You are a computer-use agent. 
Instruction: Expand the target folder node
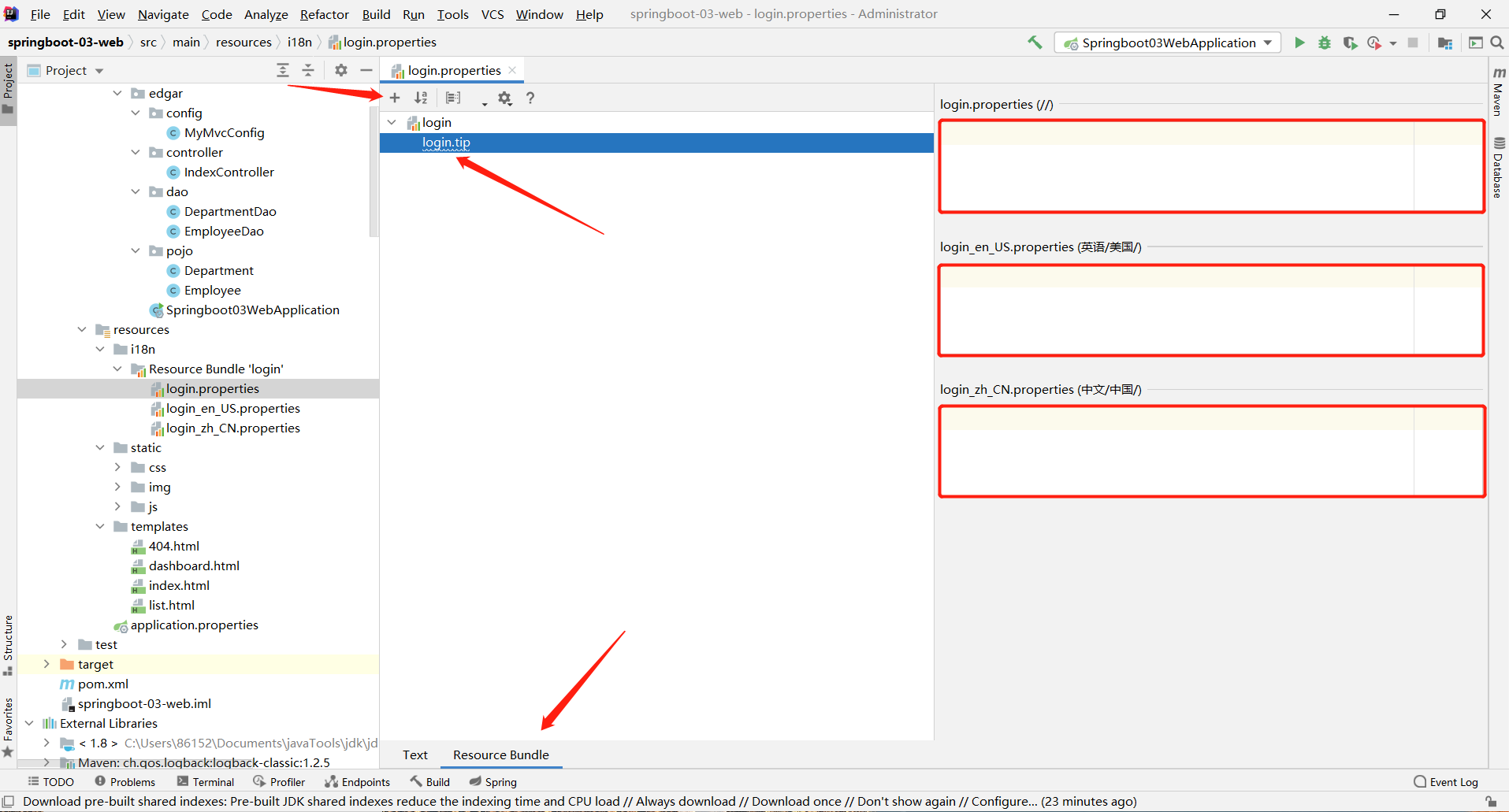point(46,664)
